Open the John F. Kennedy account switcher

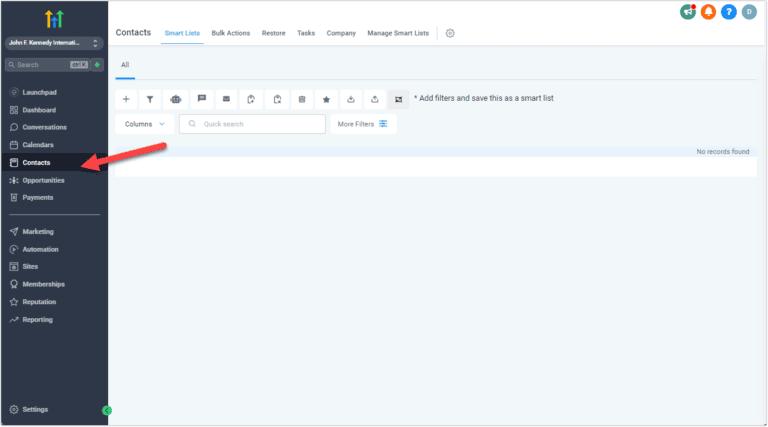click(x=54, y=43)
